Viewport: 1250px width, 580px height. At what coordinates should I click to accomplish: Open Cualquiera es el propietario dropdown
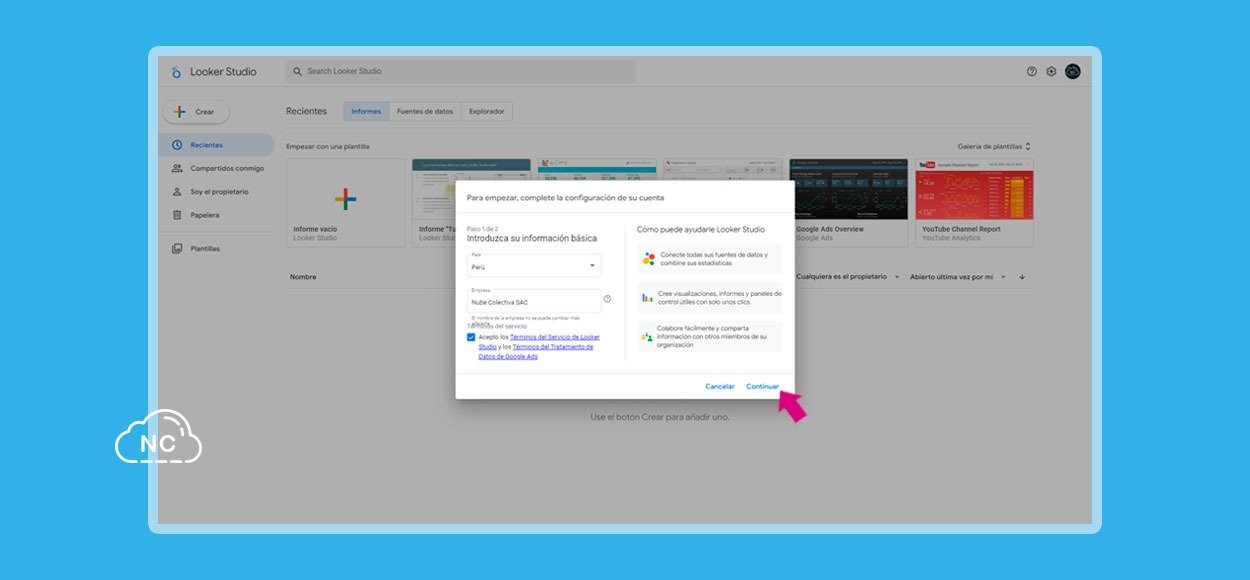pos(848,277)
